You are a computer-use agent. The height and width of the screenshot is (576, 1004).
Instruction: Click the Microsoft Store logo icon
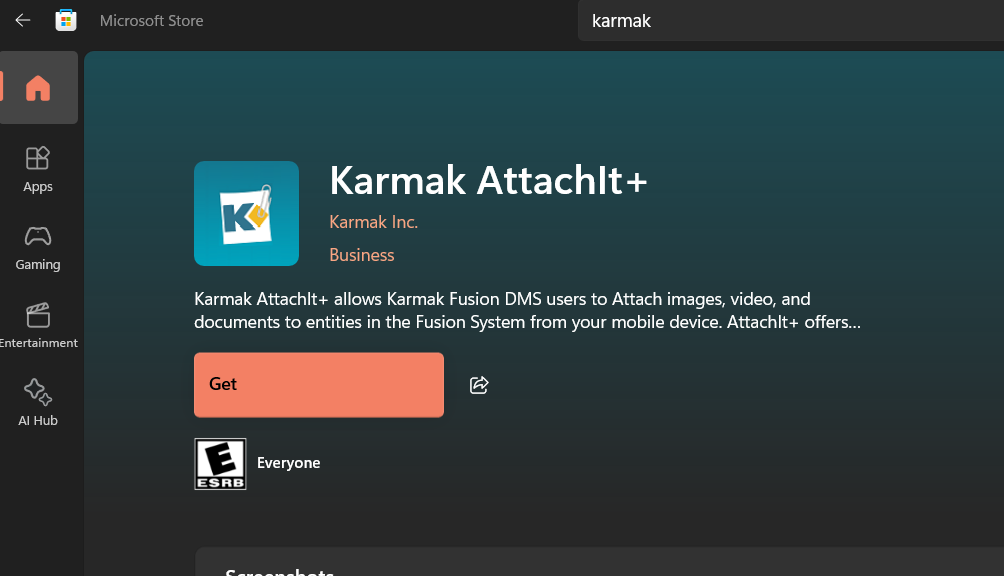click(x=66, y=20)
